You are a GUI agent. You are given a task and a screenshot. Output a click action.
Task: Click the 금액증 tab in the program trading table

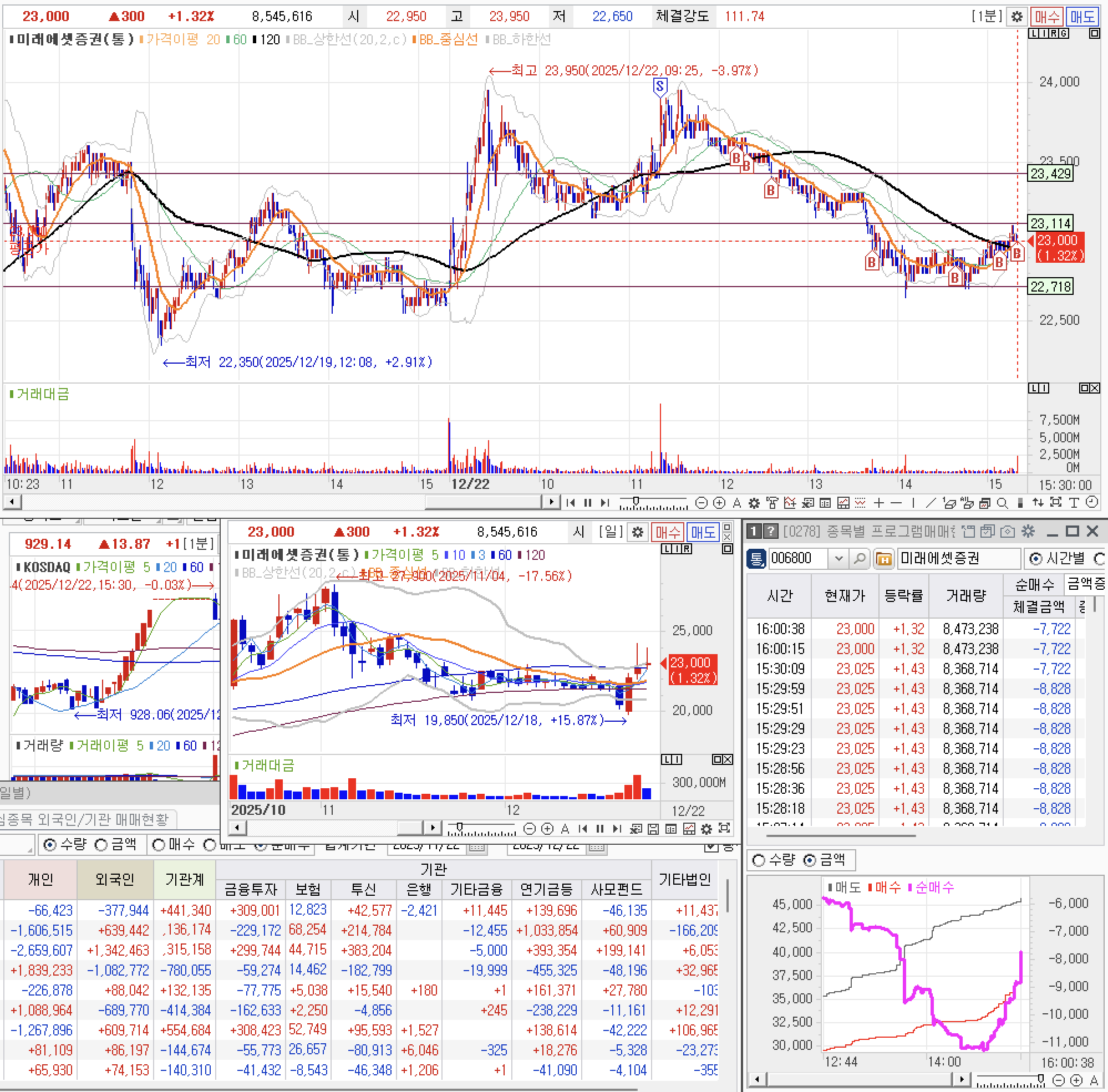click(1086, 584)
